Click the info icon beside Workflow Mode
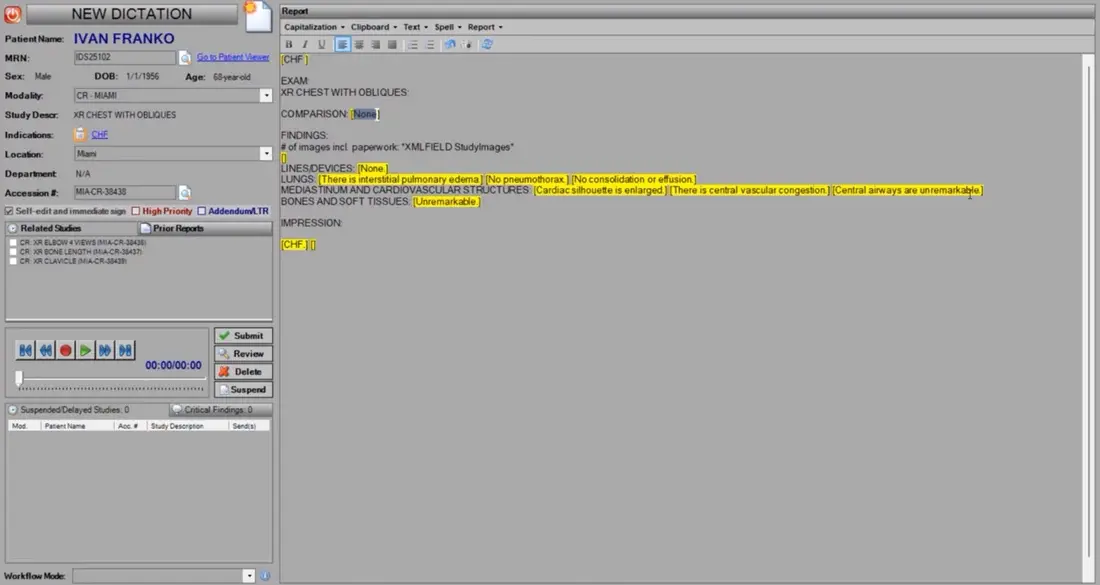This screenshot has width=1100, height=585. (x=265, y=576)
